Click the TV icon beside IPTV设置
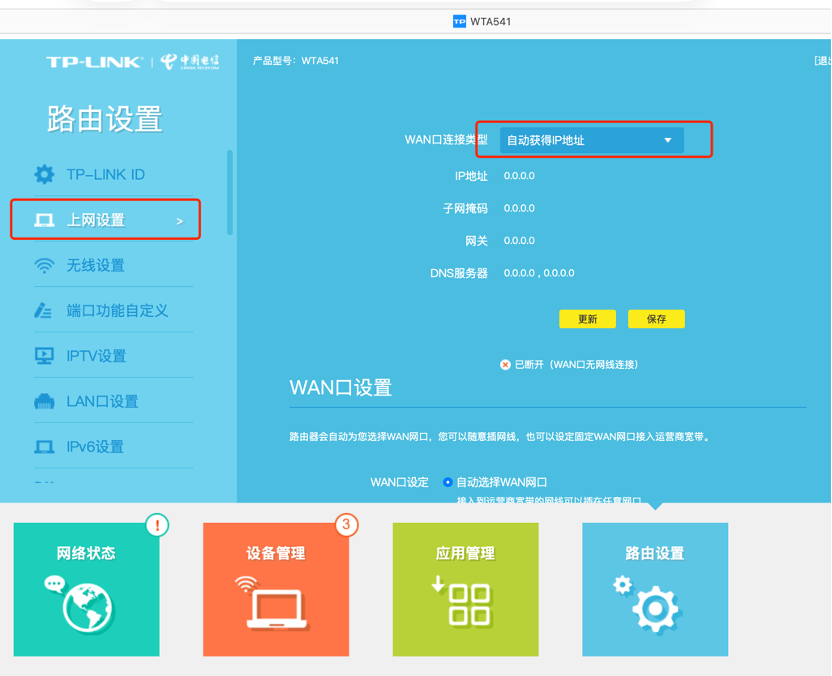Screen dimensions: 832x676 click(x=44, y=356)
